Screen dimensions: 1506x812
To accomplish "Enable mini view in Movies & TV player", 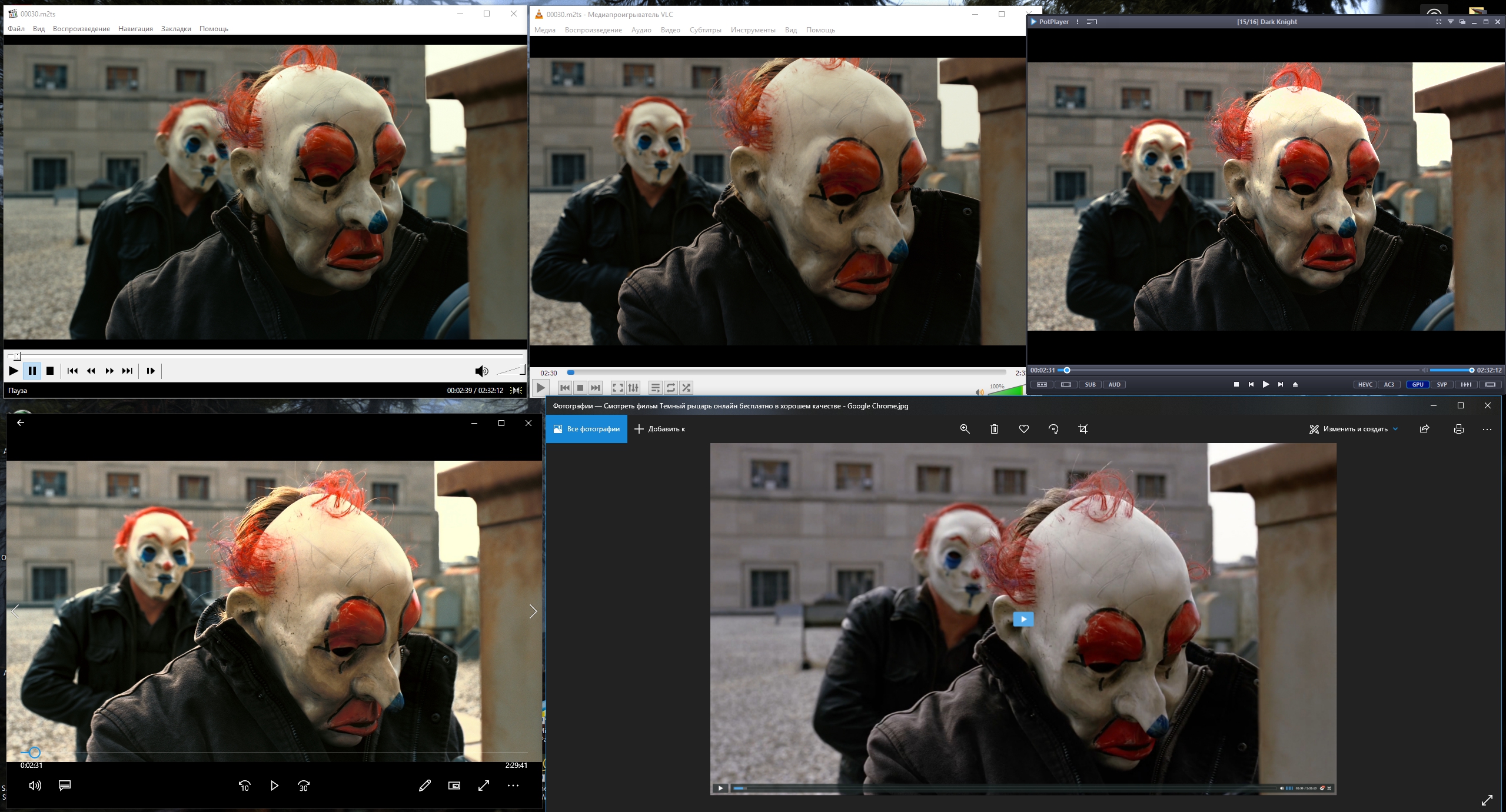I will pyautogui.click(x=454, y=786).
